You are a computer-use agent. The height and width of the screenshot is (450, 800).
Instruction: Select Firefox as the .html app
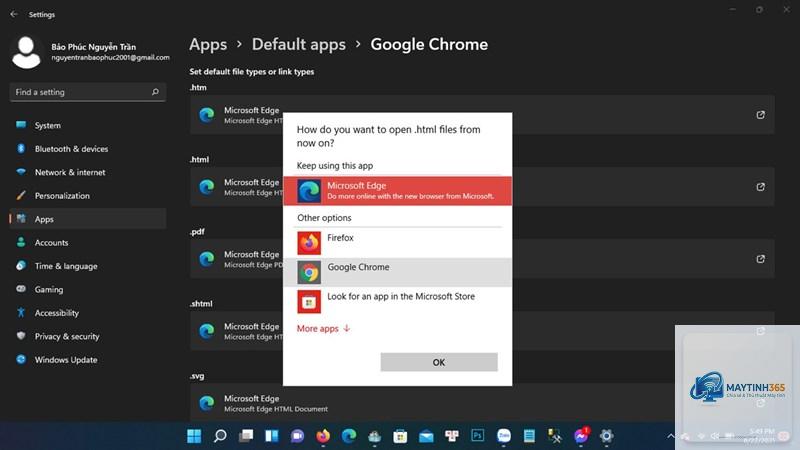(x=397, y=243)
